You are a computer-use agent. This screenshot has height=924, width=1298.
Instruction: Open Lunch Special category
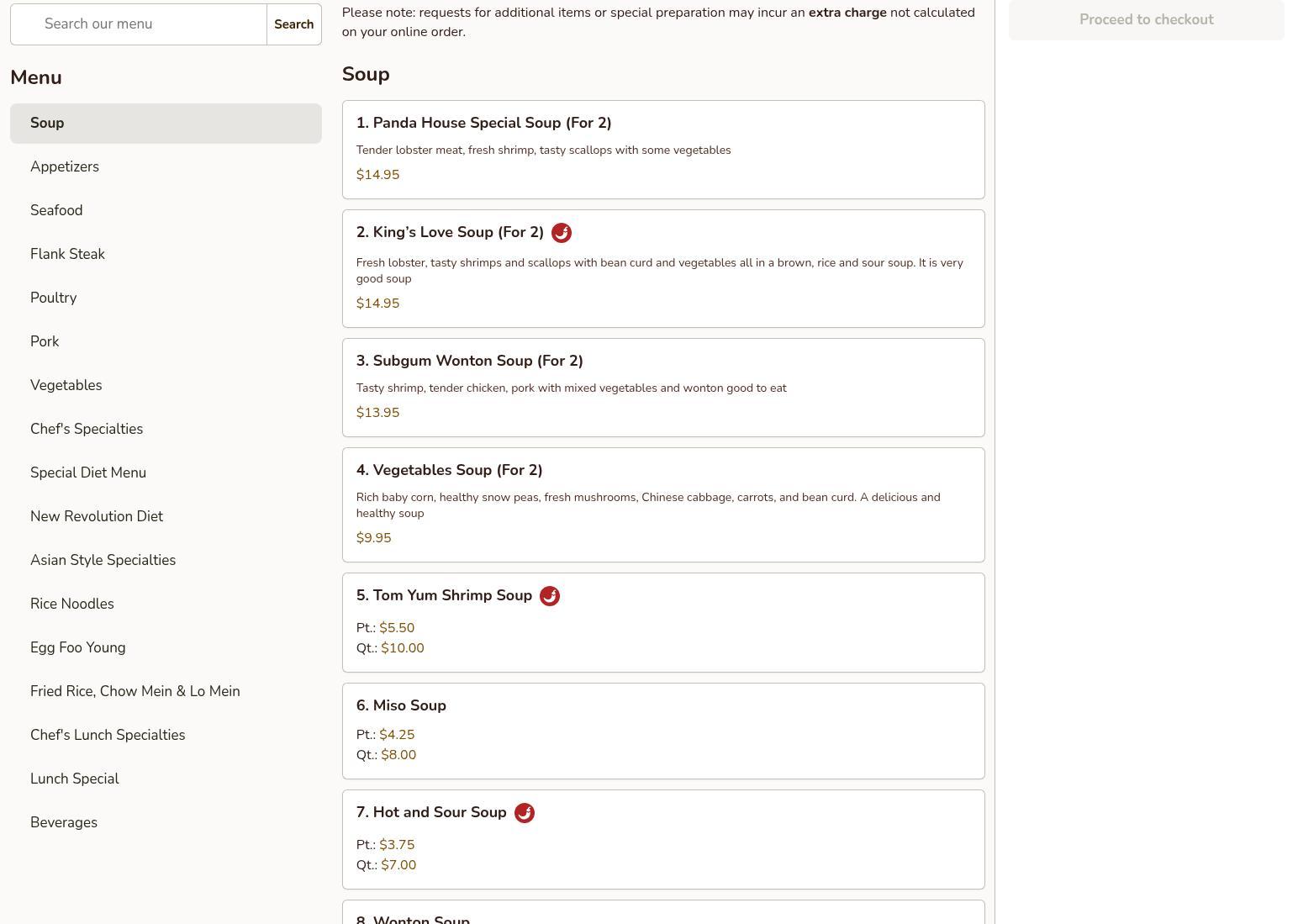click(x=75, y=779)
